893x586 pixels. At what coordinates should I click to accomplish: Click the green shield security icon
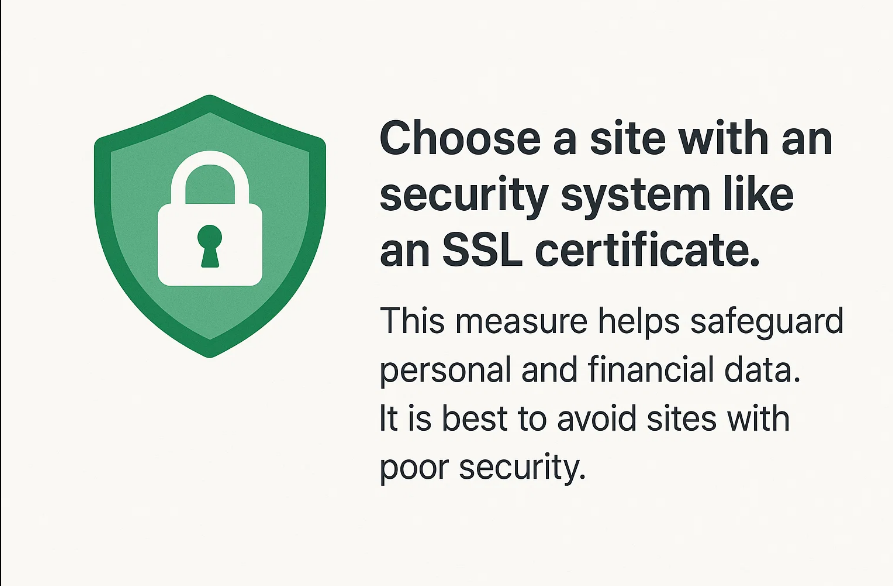click(x=210, y=226)
